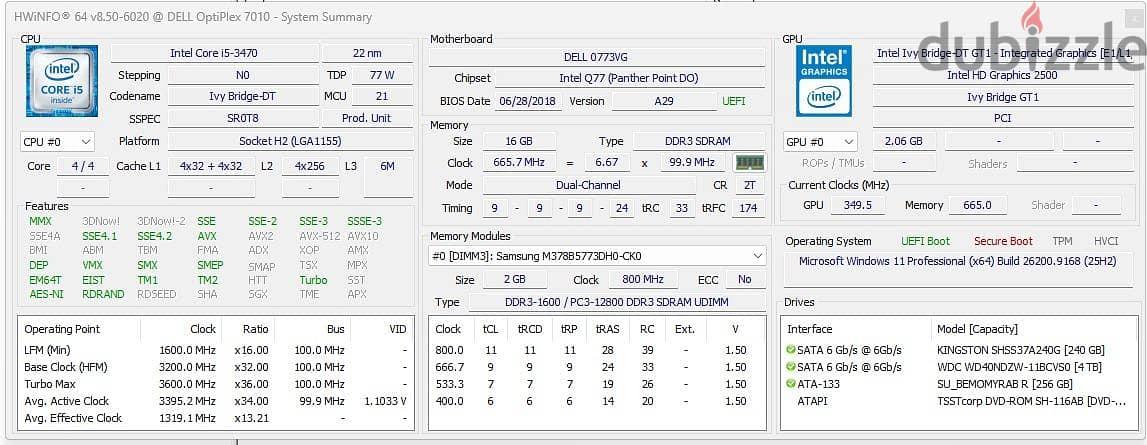1147x445 pixels.
Task: Click the Intel Q77 (Panther Point DO) chipset field
Action: click(x=629, y=78)
